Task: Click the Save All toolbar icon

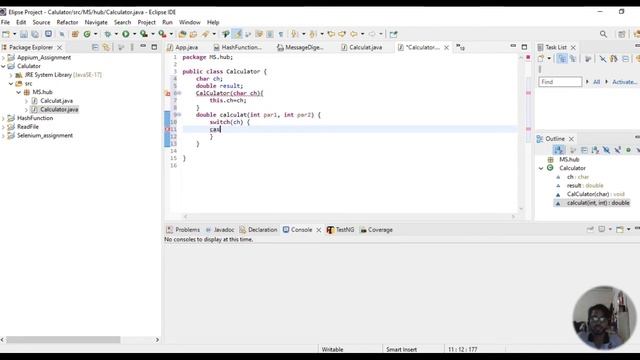Action: point(35,34)
